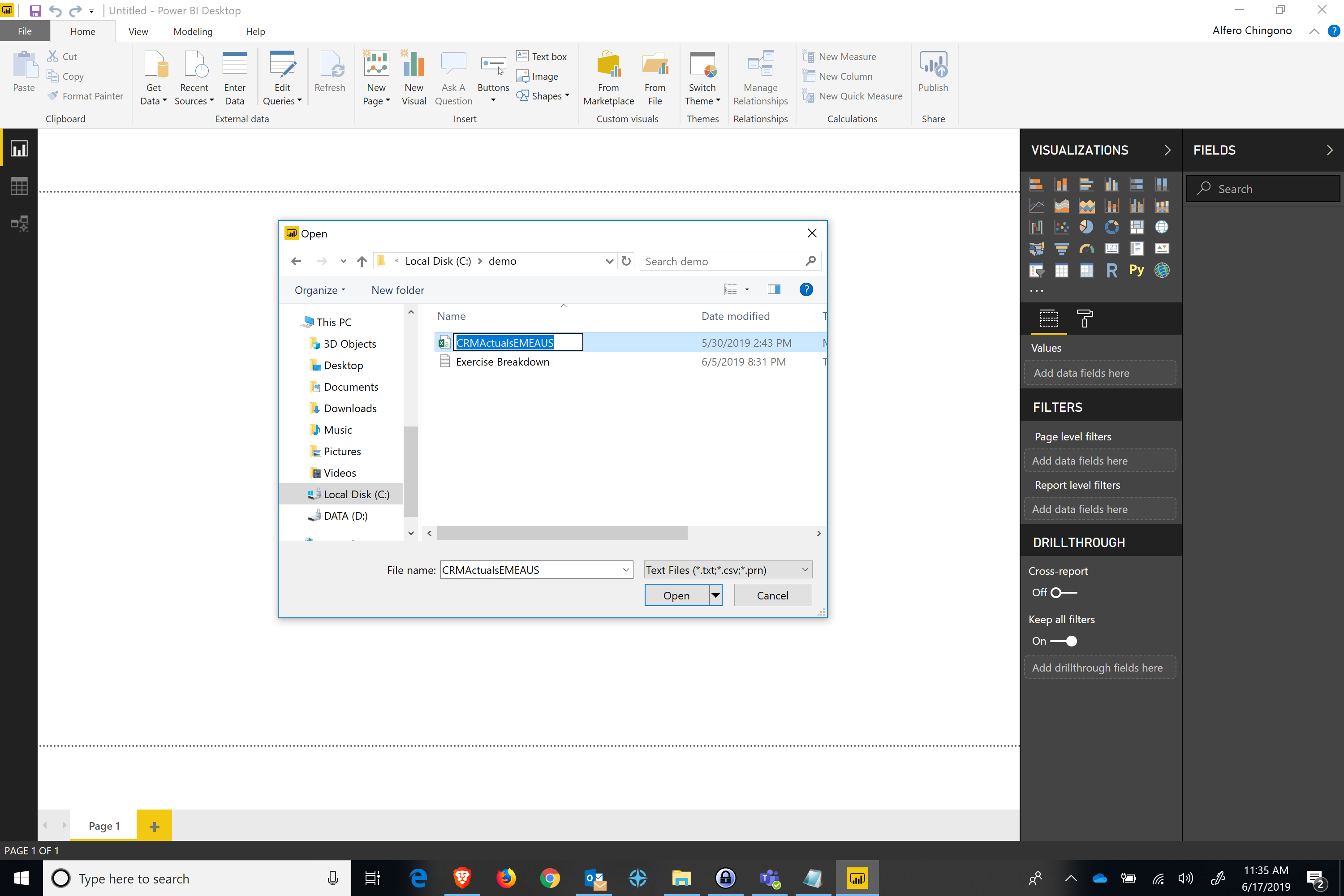
Task: Refresh the demo folder listing
Action: click(x=626, y=261)
